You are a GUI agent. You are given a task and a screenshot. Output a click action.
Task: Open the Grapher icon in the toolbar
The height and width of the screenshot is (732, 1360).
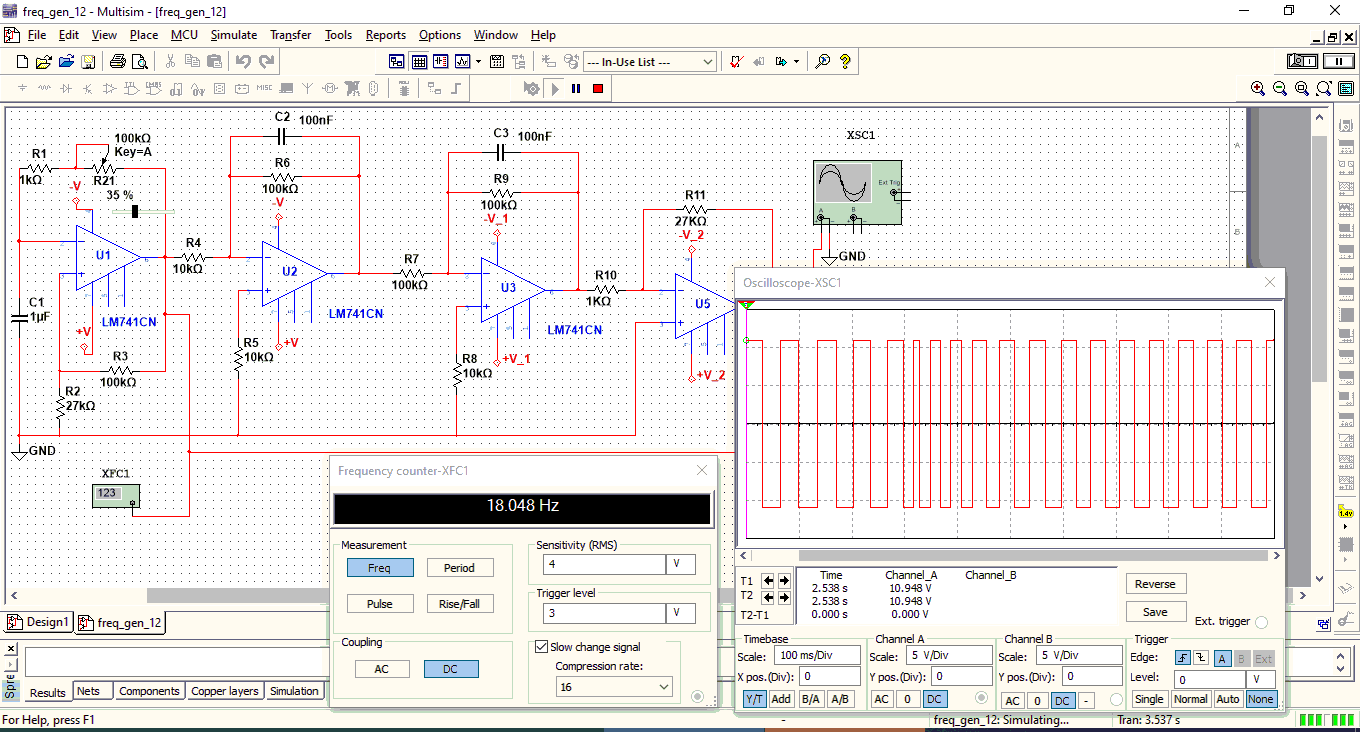463,62
